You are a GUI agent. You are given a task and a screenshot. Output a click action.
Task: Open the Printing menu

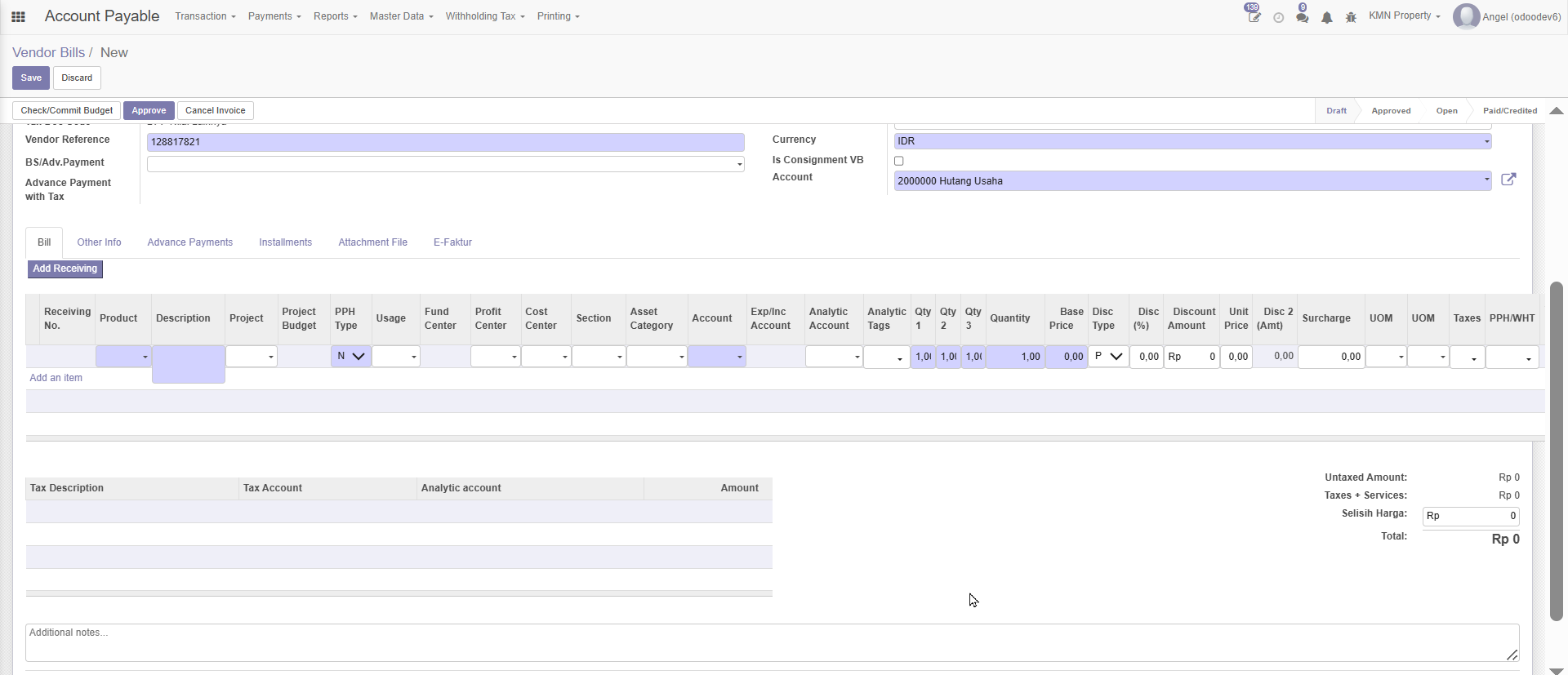[558, 16]
